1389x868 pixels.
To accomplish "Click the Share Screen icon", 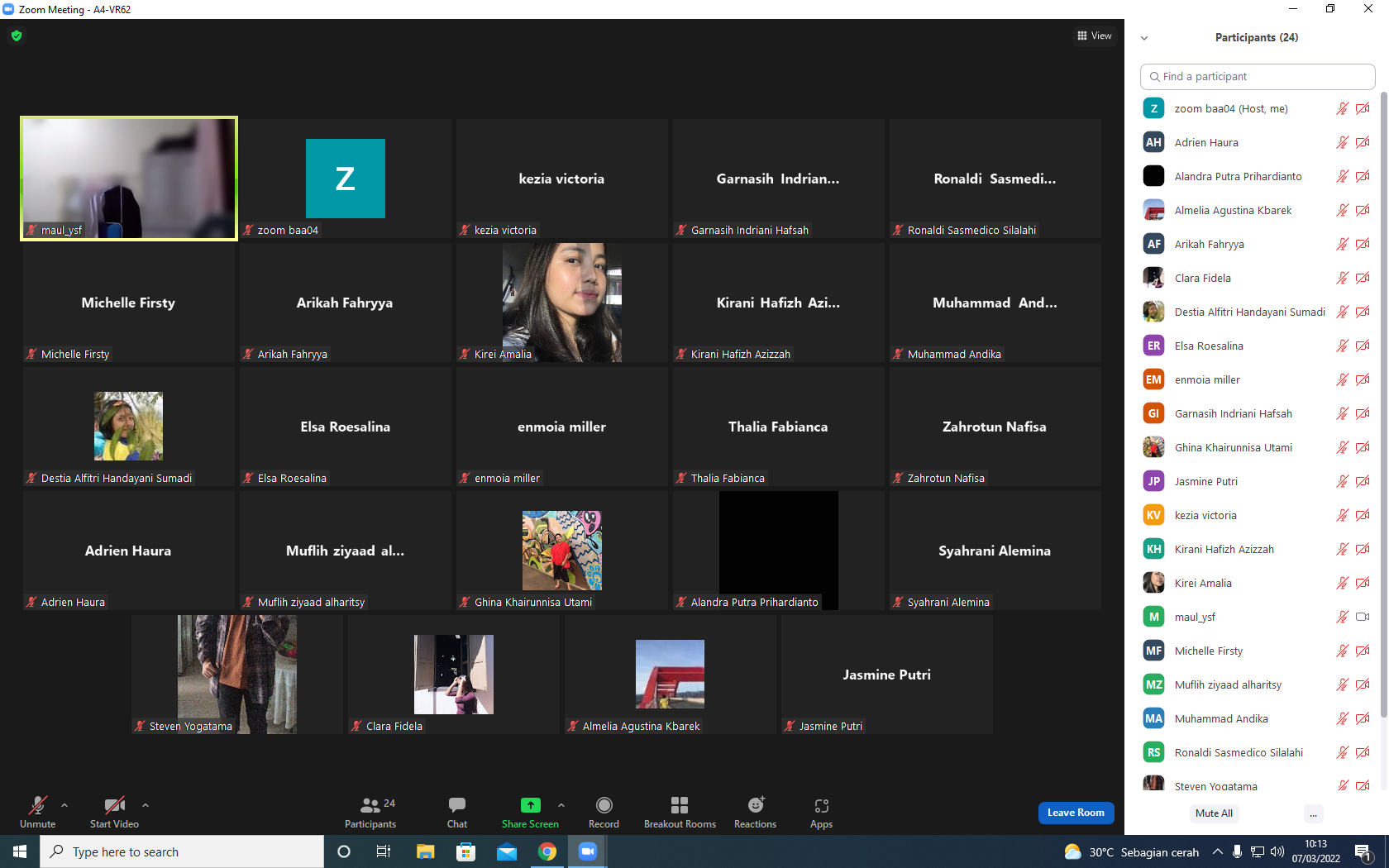I will 530,805.
